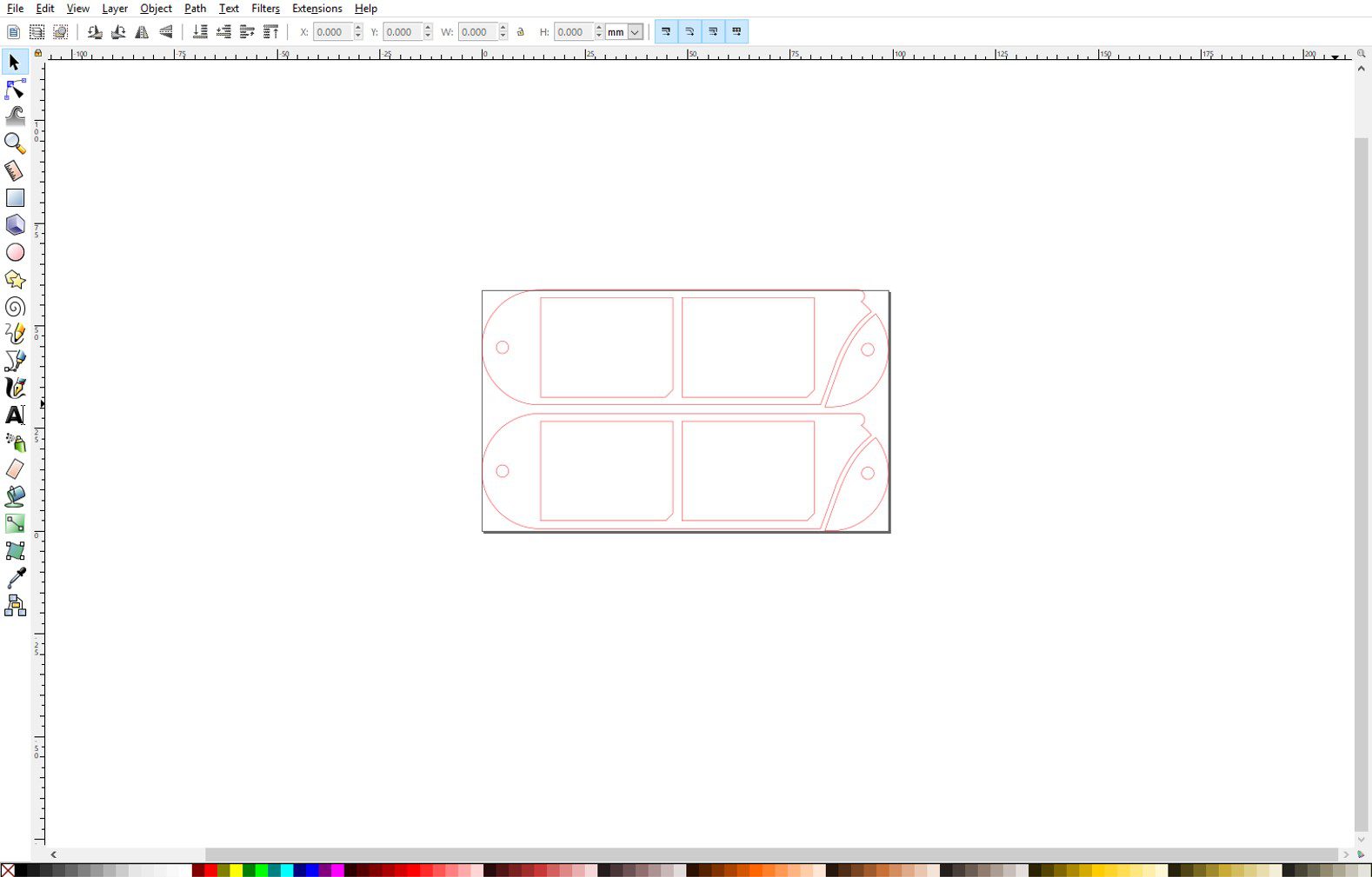The width and height of the screenshot is (1372, 877).
Task: Select the color Dropper tool
Action: [15, 578]
